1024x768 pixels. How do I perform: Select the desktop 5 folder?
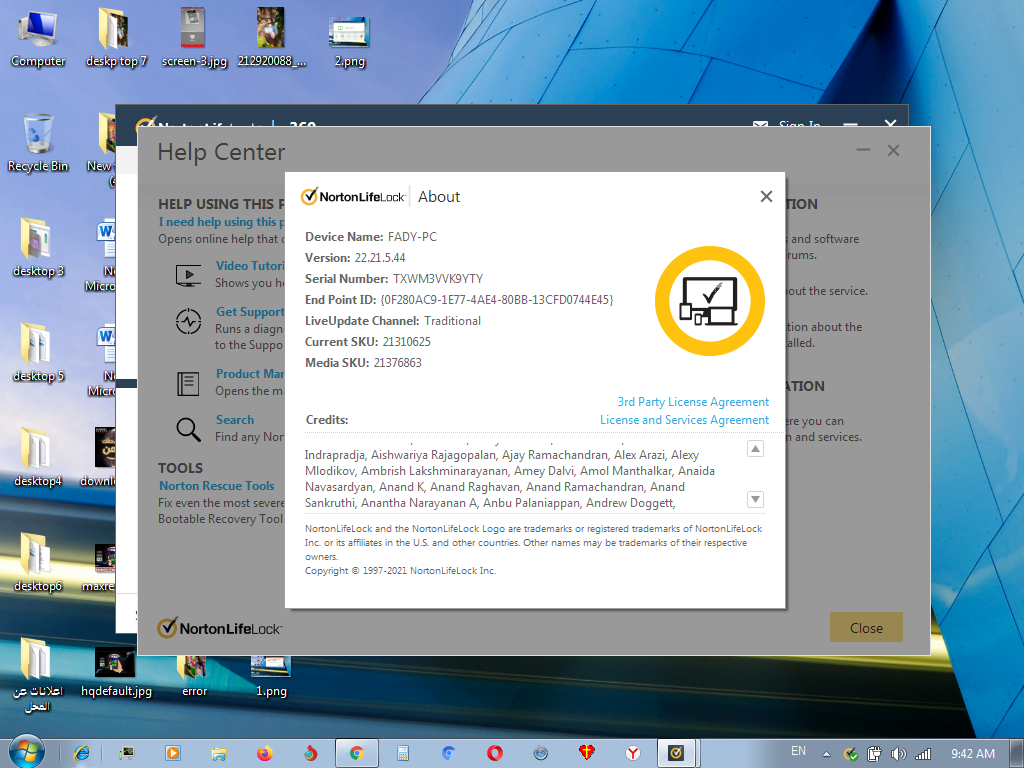pos(38,353)
